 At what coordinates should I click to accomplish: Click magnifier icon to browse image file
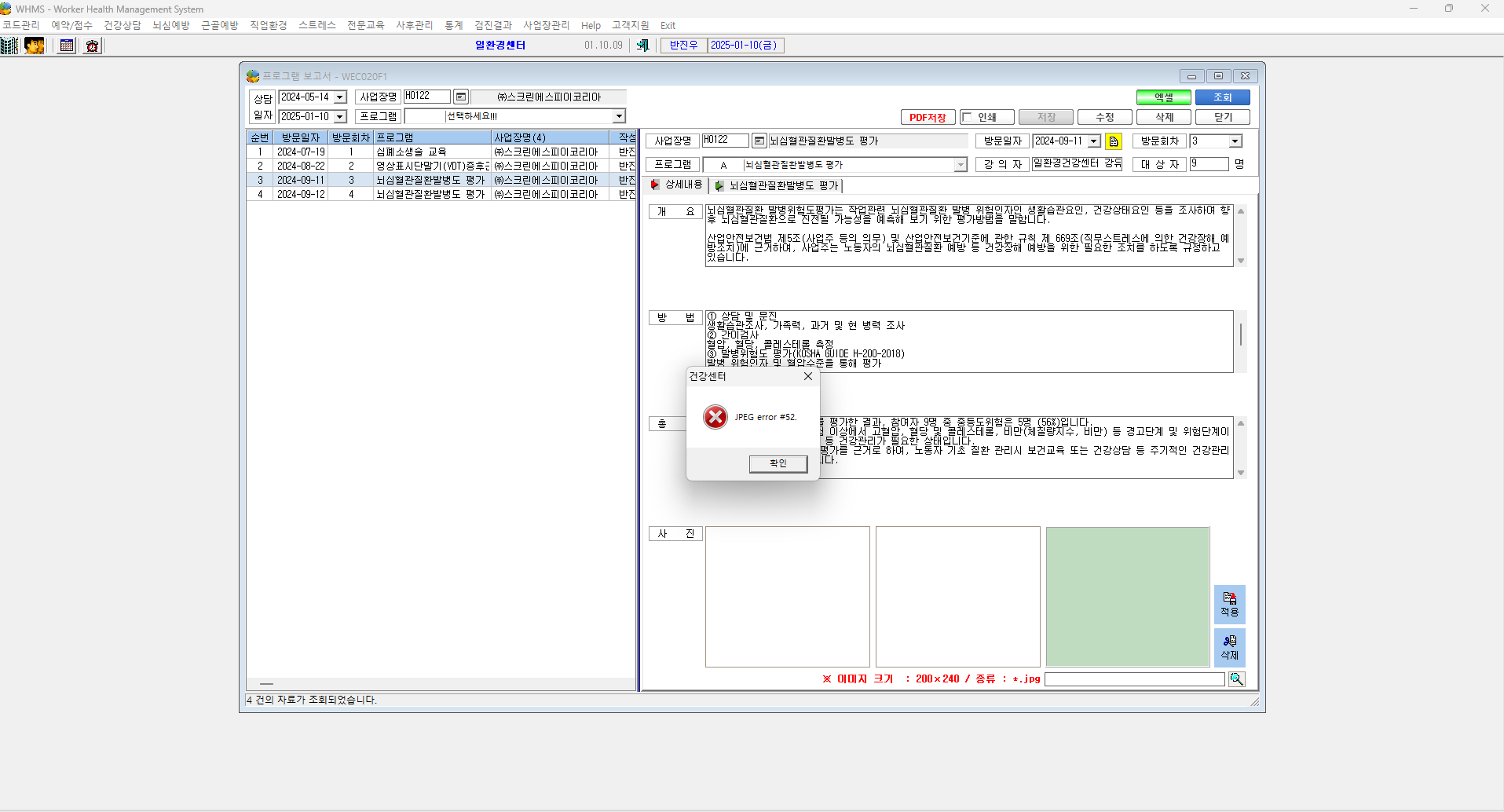pyautogui.click(x=1236, y=679)
